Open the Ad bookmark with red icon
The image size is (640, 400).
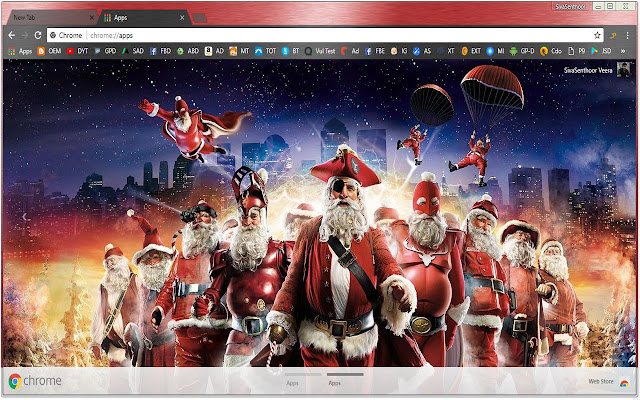point(350,51)
